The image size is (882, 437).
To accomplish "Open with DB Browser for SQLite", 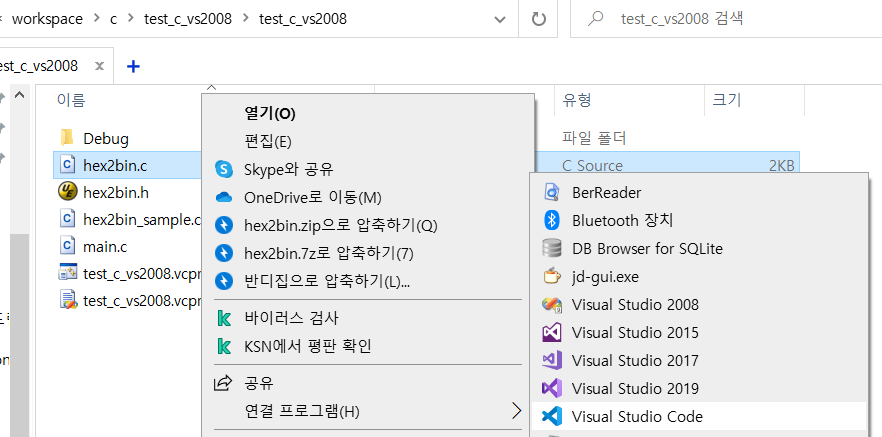I will tap(698, 249).
